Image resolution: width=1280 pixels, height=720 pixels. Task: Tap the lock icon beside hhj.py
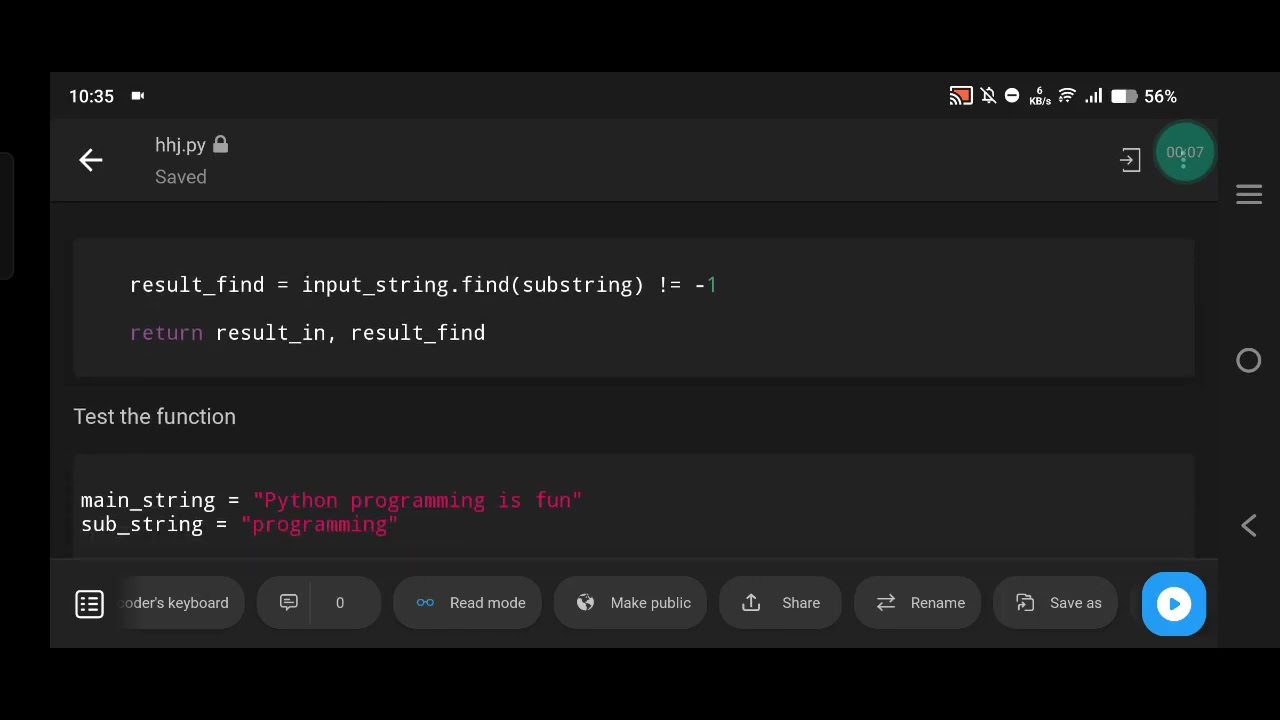(x=220, y=145)
